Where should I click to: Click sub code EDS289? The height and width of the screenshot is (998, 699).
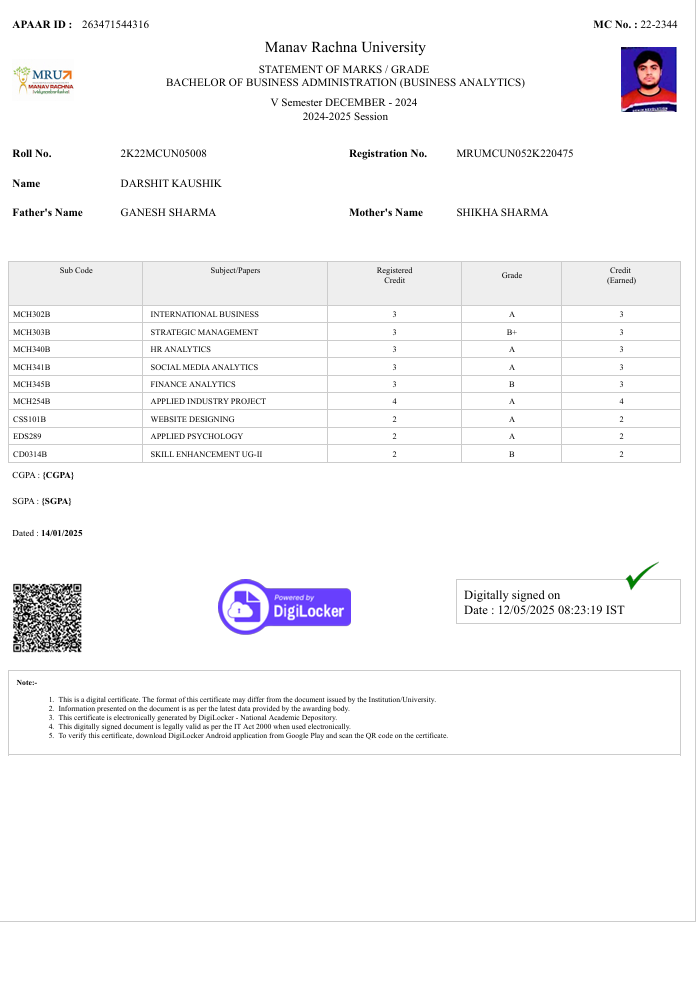tap(27, 437)
